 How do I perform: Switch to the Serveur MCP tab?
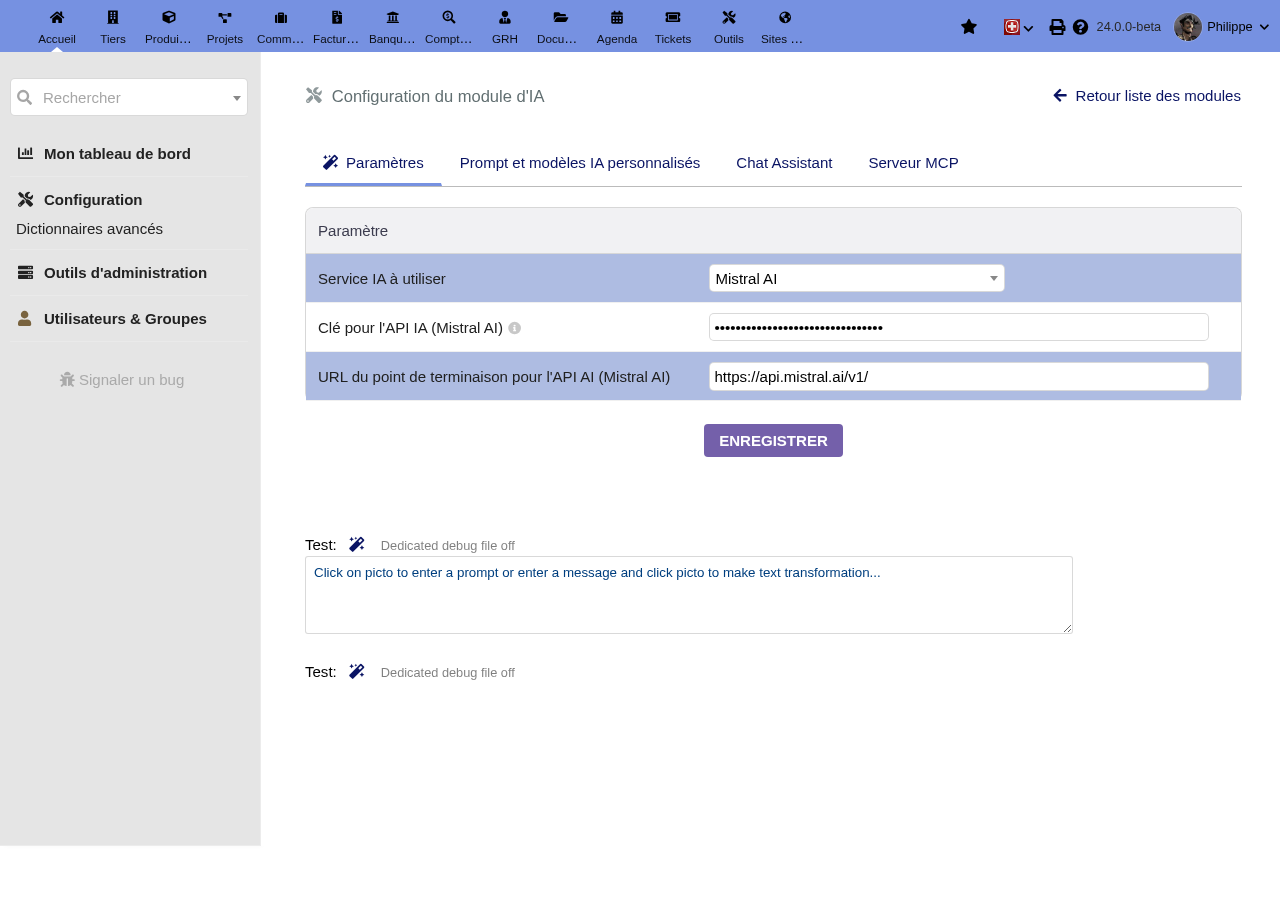point(913,163)
